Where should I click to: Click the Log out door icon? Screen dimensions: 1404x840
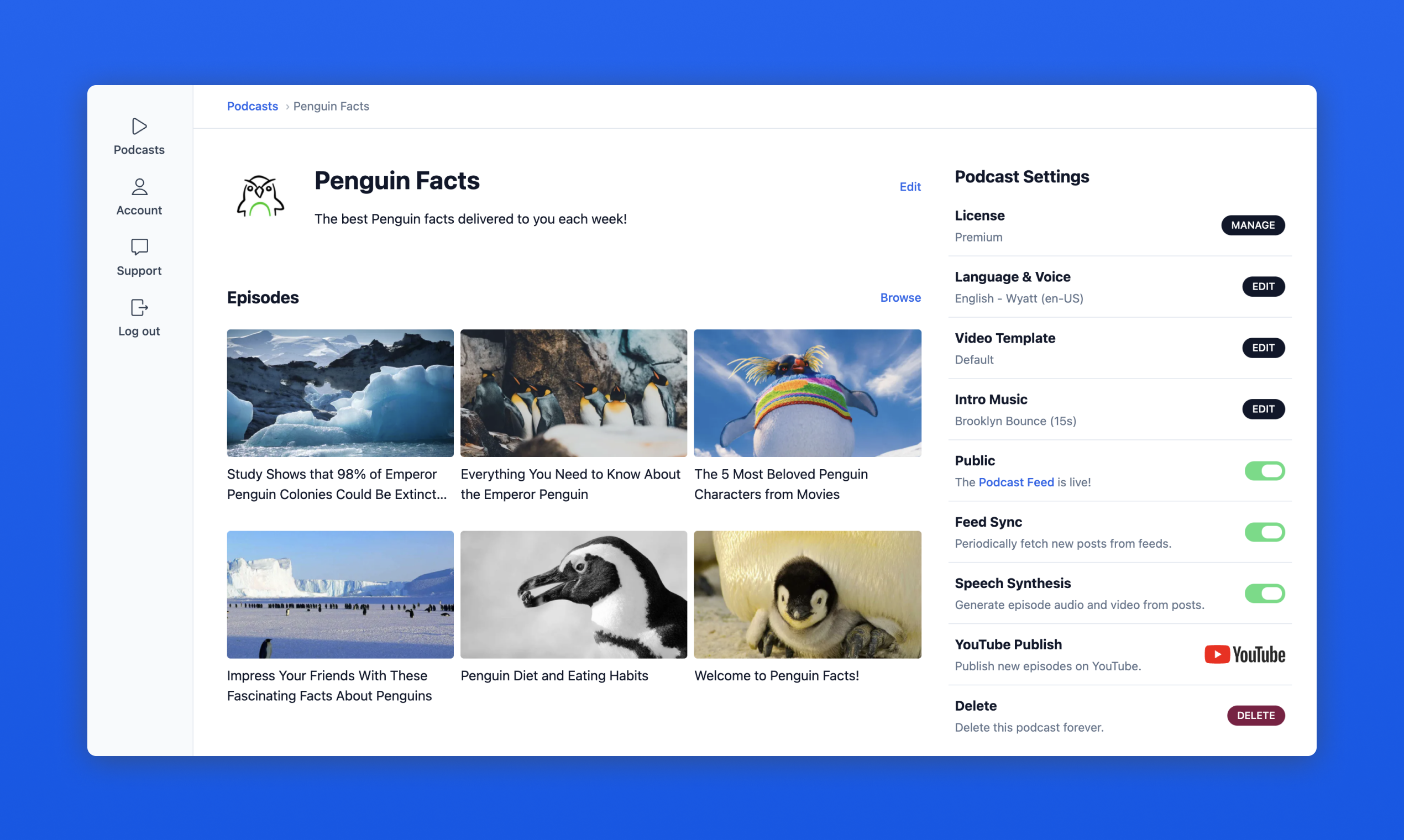(139, 308)
